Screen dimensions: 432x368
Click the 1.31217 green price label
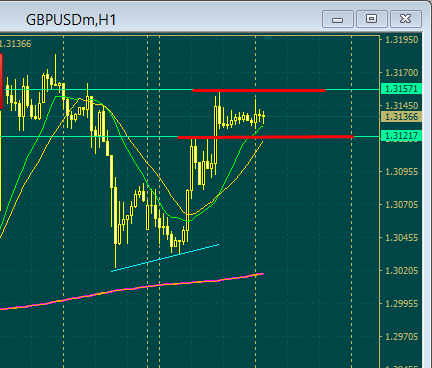tap(401, 136)
